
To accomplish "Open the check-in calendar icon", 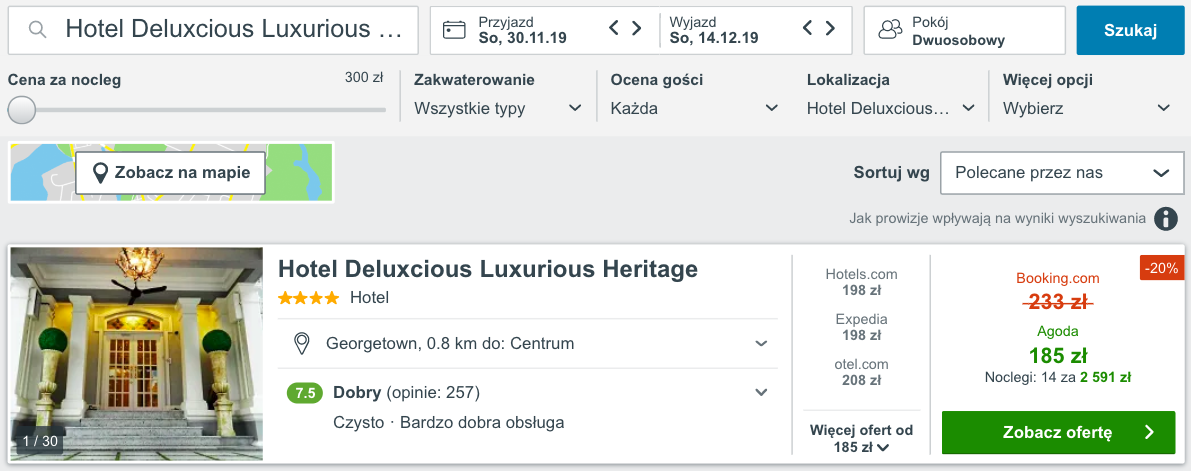I will point(455,30).
